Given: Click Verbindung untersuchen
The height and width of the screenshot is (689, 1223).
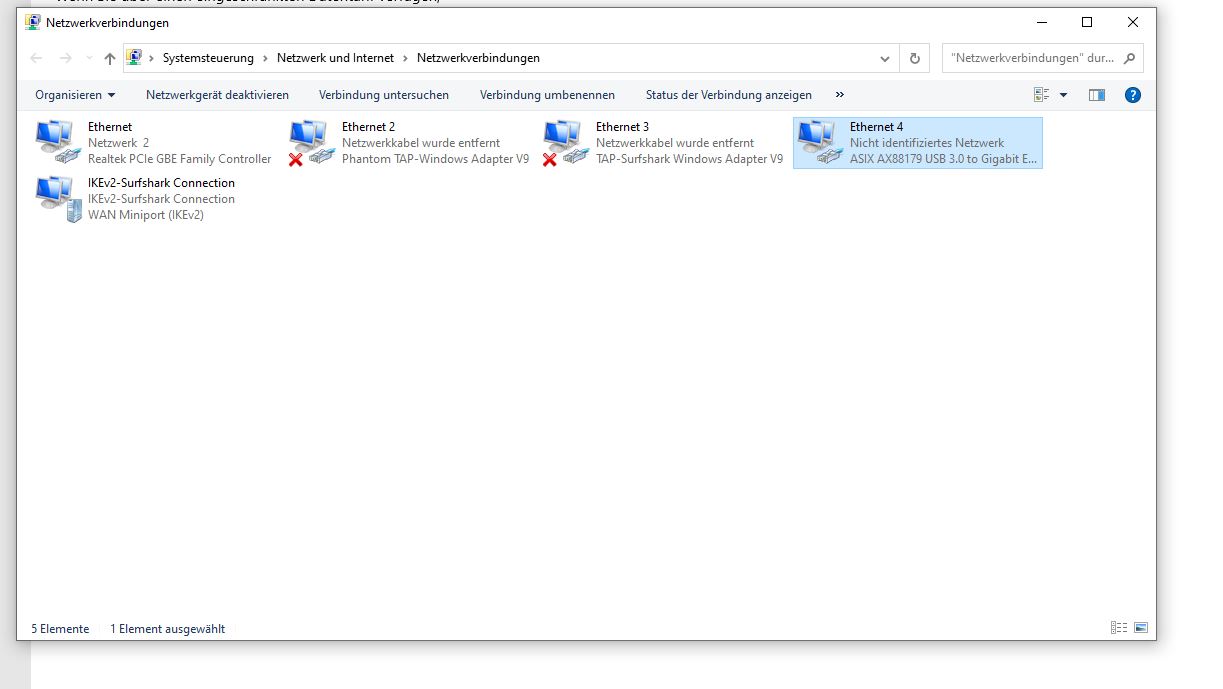Looking at the screenshot, I should [384, 95].
